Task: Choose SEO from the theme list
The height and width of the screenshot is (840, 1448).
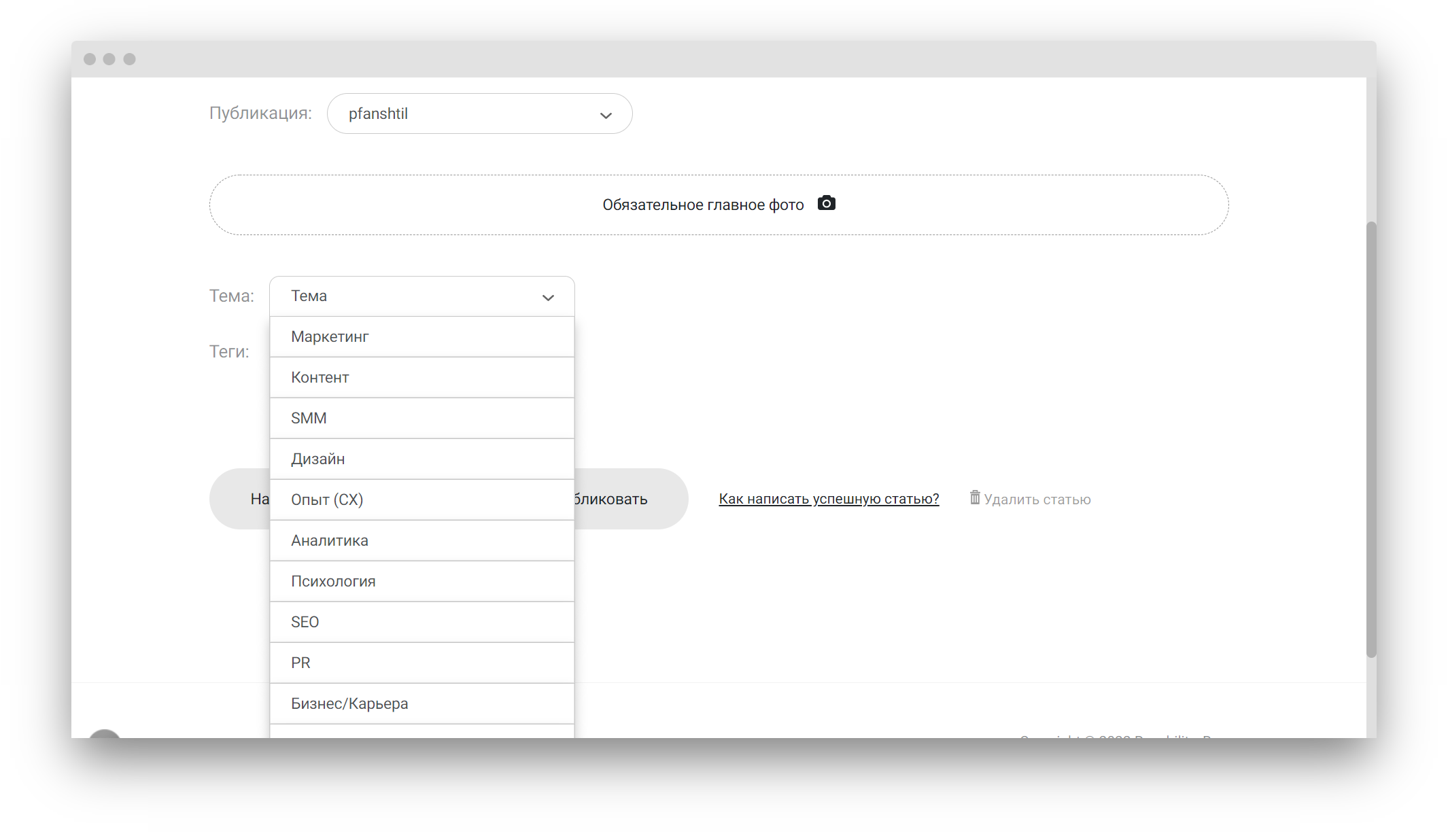Action: click(x=422, y=623)
